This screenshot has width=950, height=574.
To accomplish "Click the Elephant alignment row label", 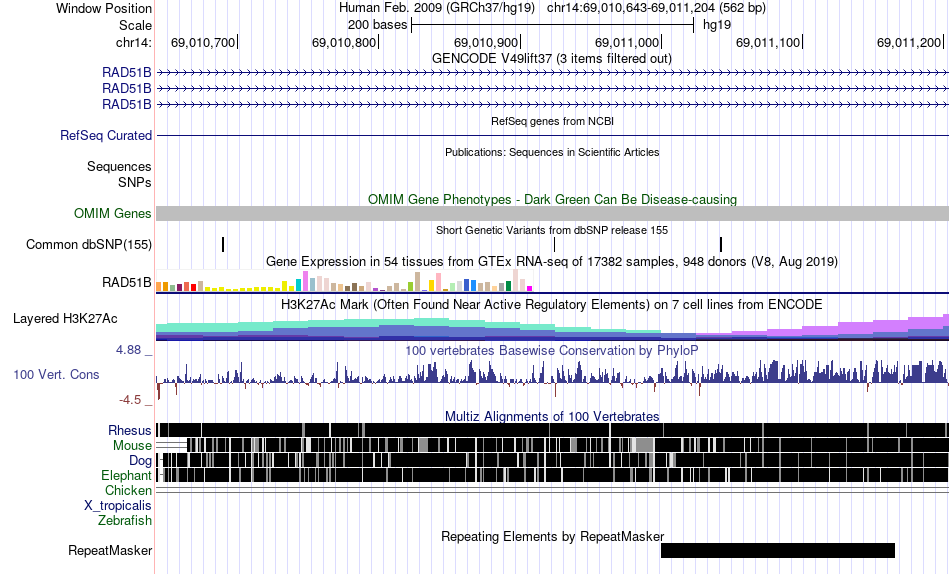I will coord(126,475).
